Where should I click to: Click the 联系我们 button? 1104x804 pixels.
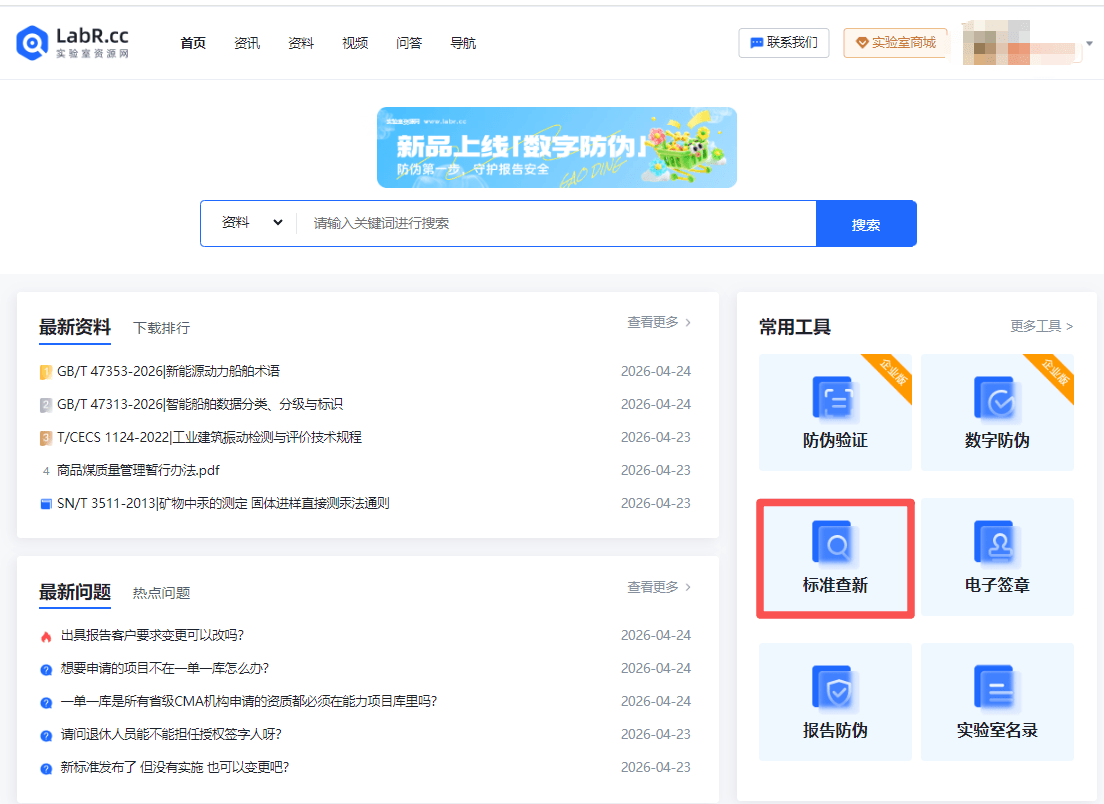click(783, 43)
